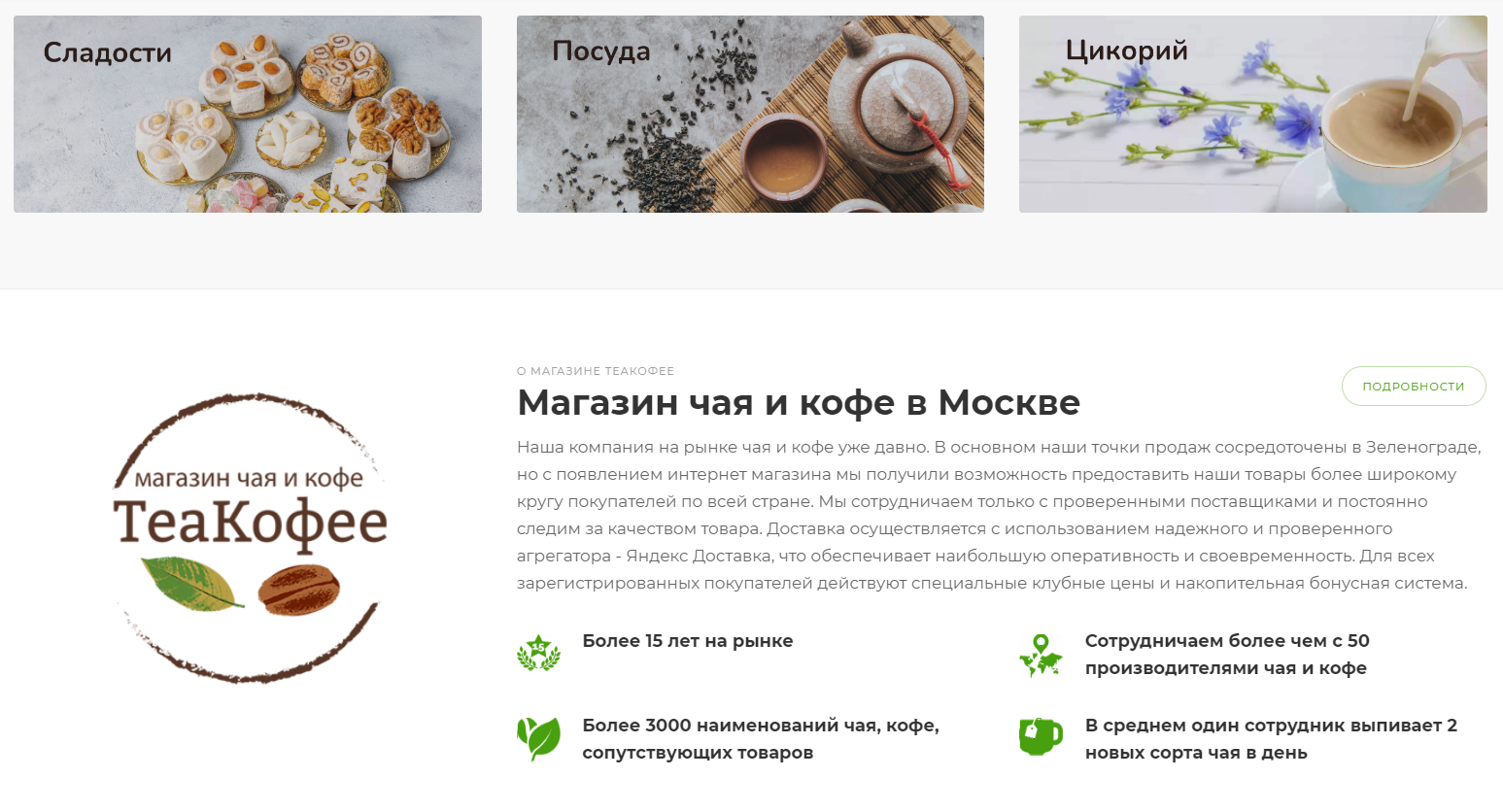
Task: Select the Цикорий category title
Action: (x=1127, y=51)
